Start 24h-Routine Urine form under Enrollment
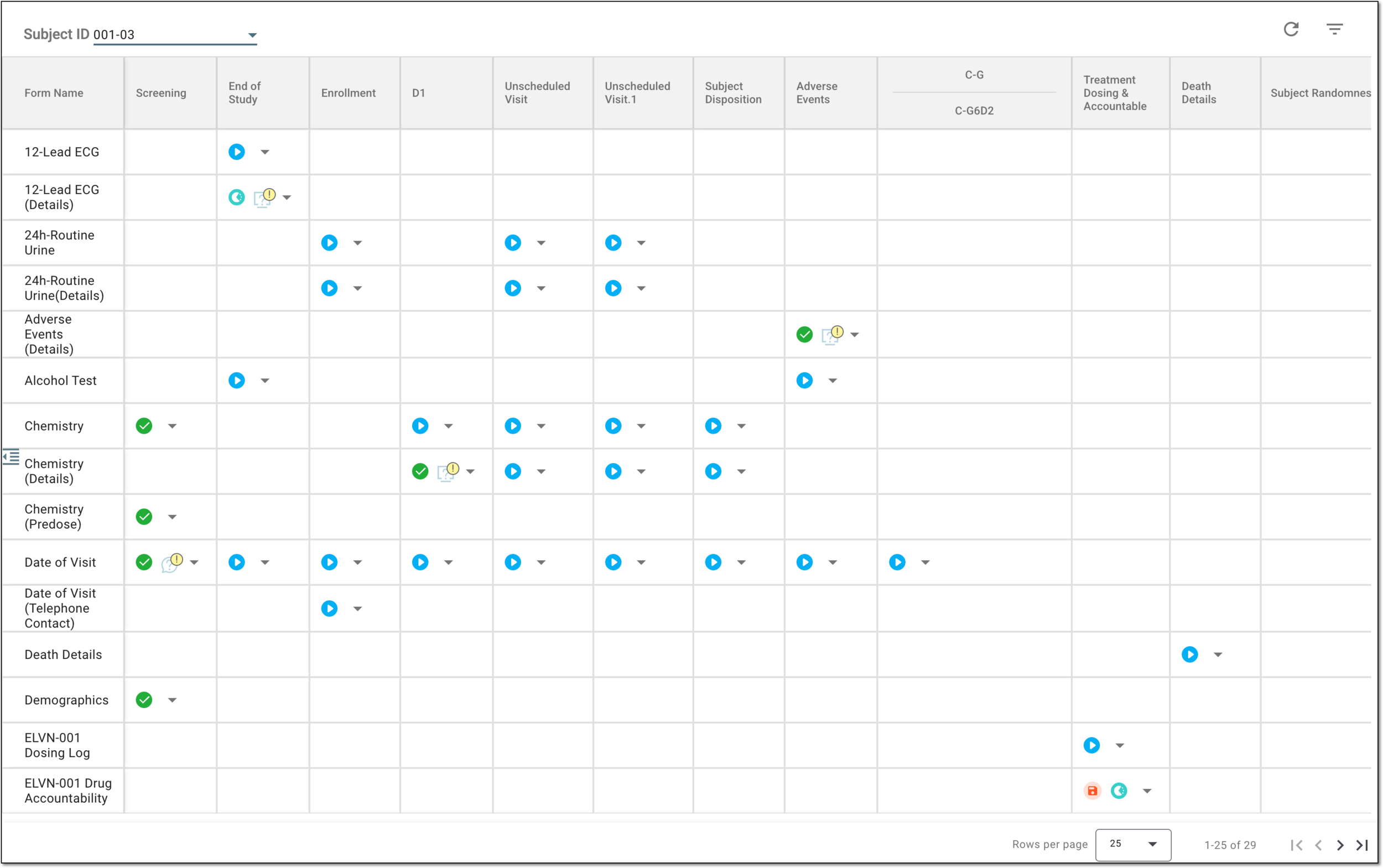 (330, 243)
